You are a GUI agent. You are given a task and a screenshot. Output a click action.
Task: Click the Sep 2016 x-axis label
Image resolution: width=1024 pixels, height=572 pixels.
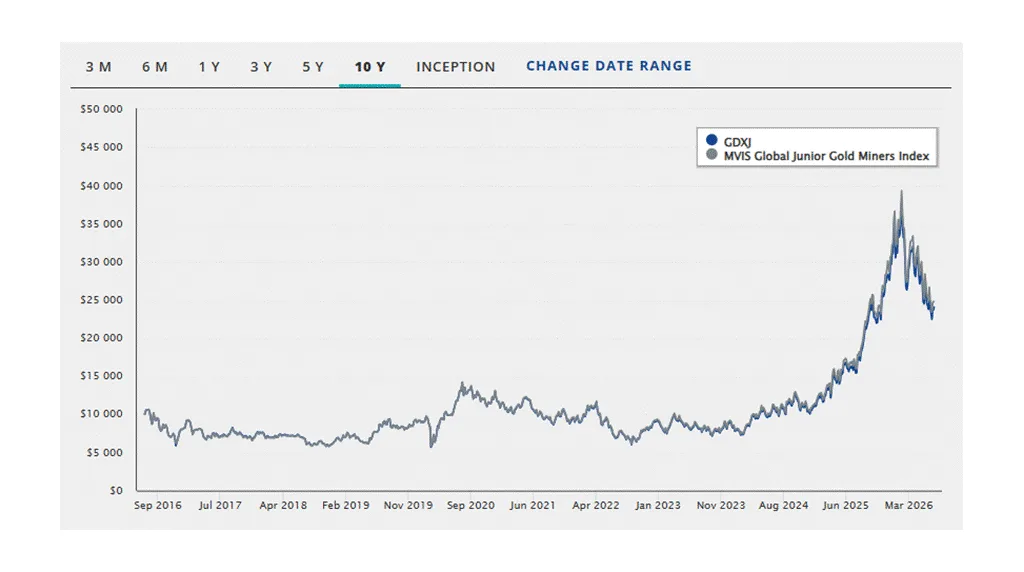tap(157, 505)
